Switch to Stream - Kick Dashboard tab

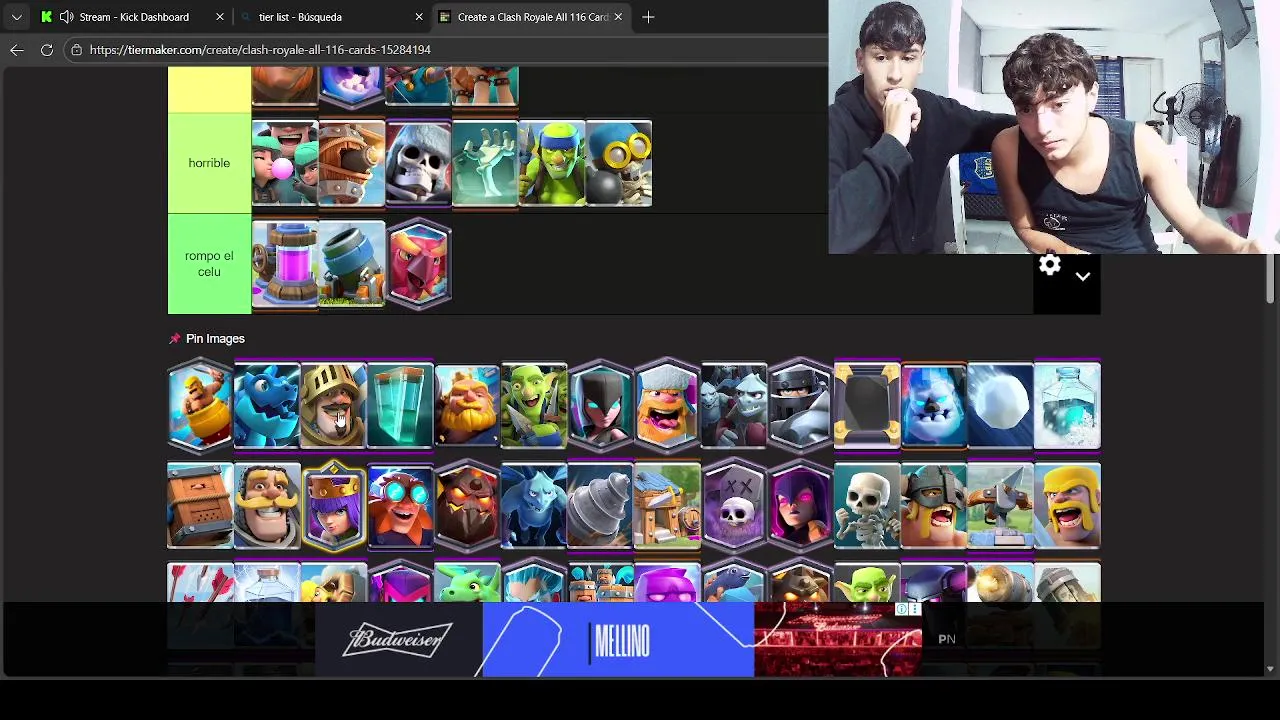click(x=134, y=17)
